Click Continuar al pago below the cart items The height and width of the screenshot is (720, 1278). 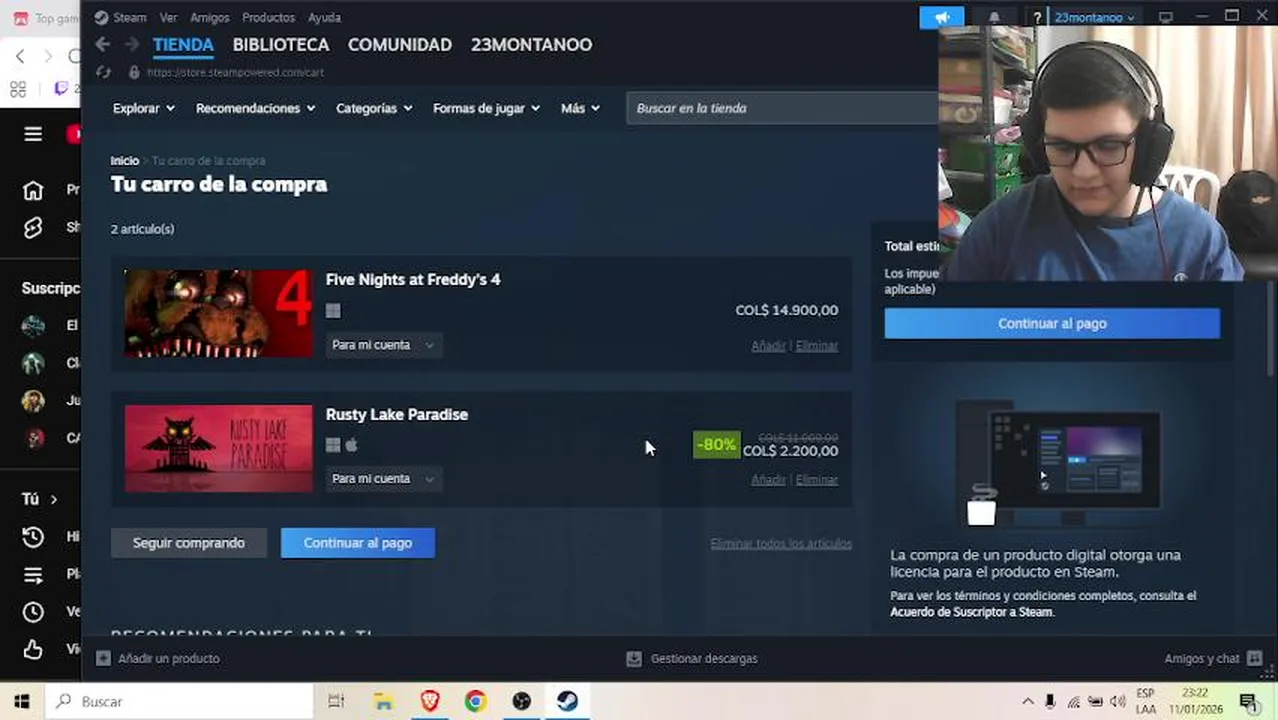pos(358,543)
